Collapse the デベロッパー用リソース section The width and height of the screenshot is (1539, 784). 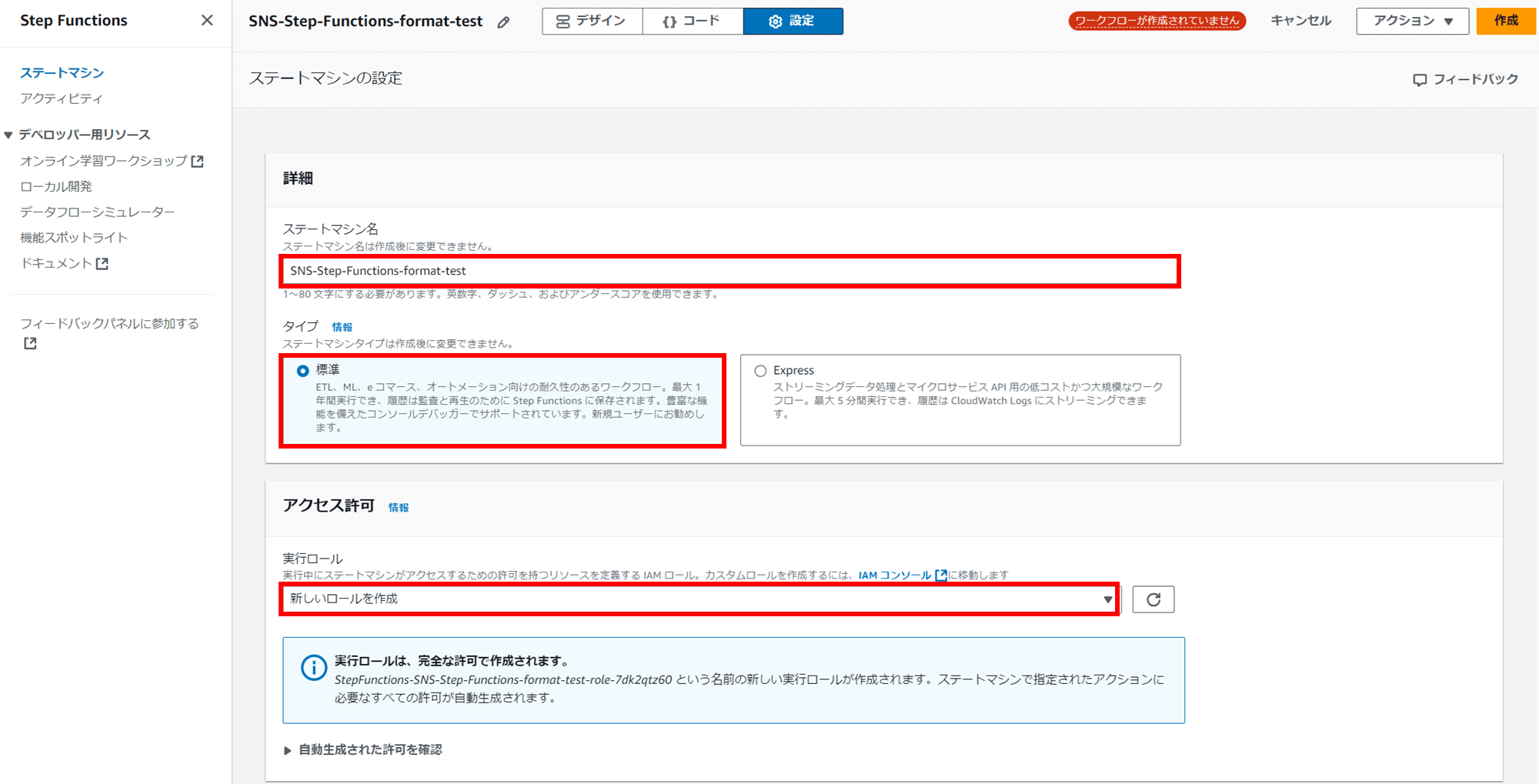(x=8, y=135)
